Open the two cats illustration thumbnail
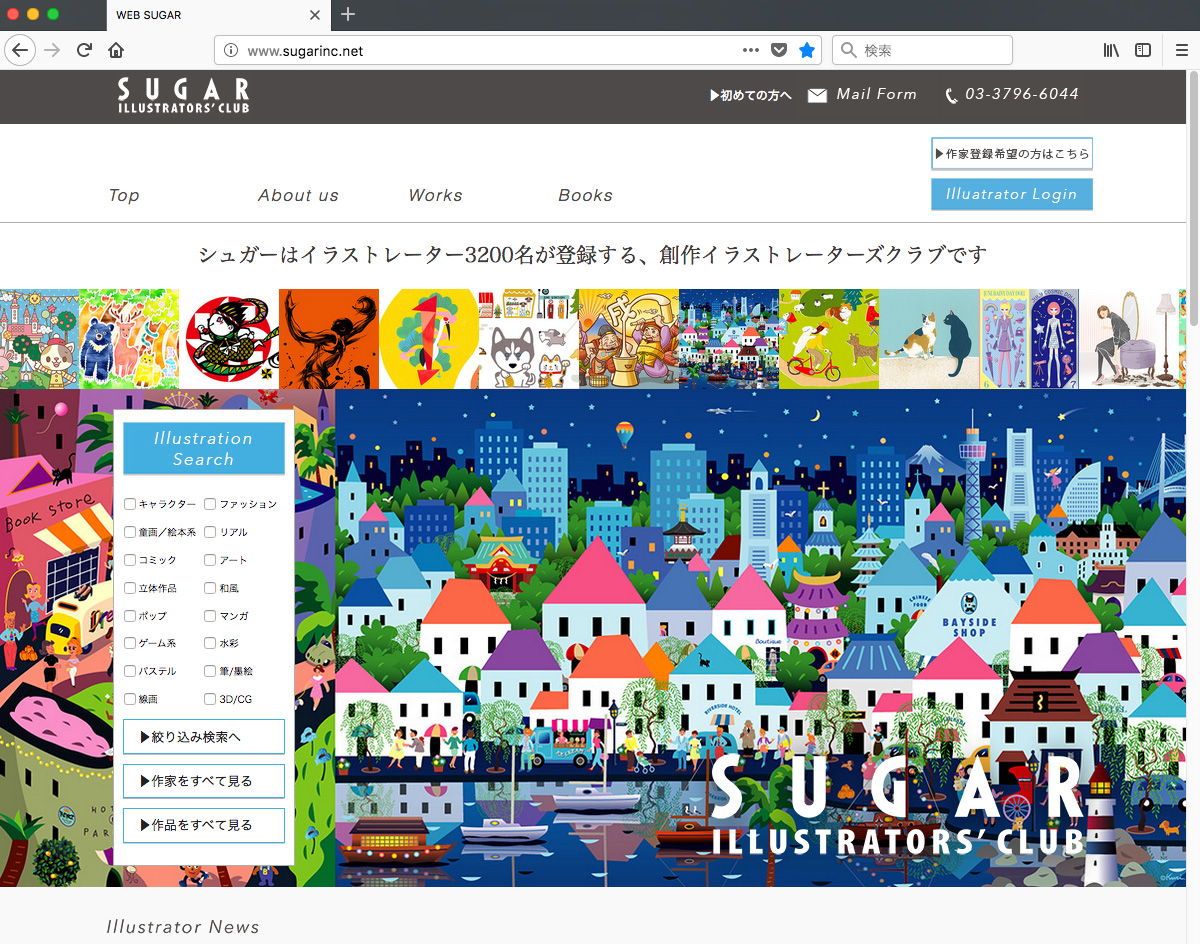Viewport: 1200px width, 944px height. click(929, 339)
